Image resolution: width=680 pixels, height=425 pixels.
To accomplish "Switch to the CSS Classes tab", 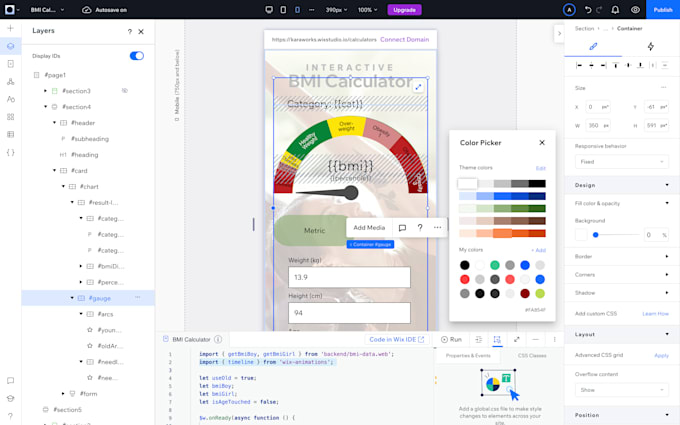I will [x=532, y=356].
